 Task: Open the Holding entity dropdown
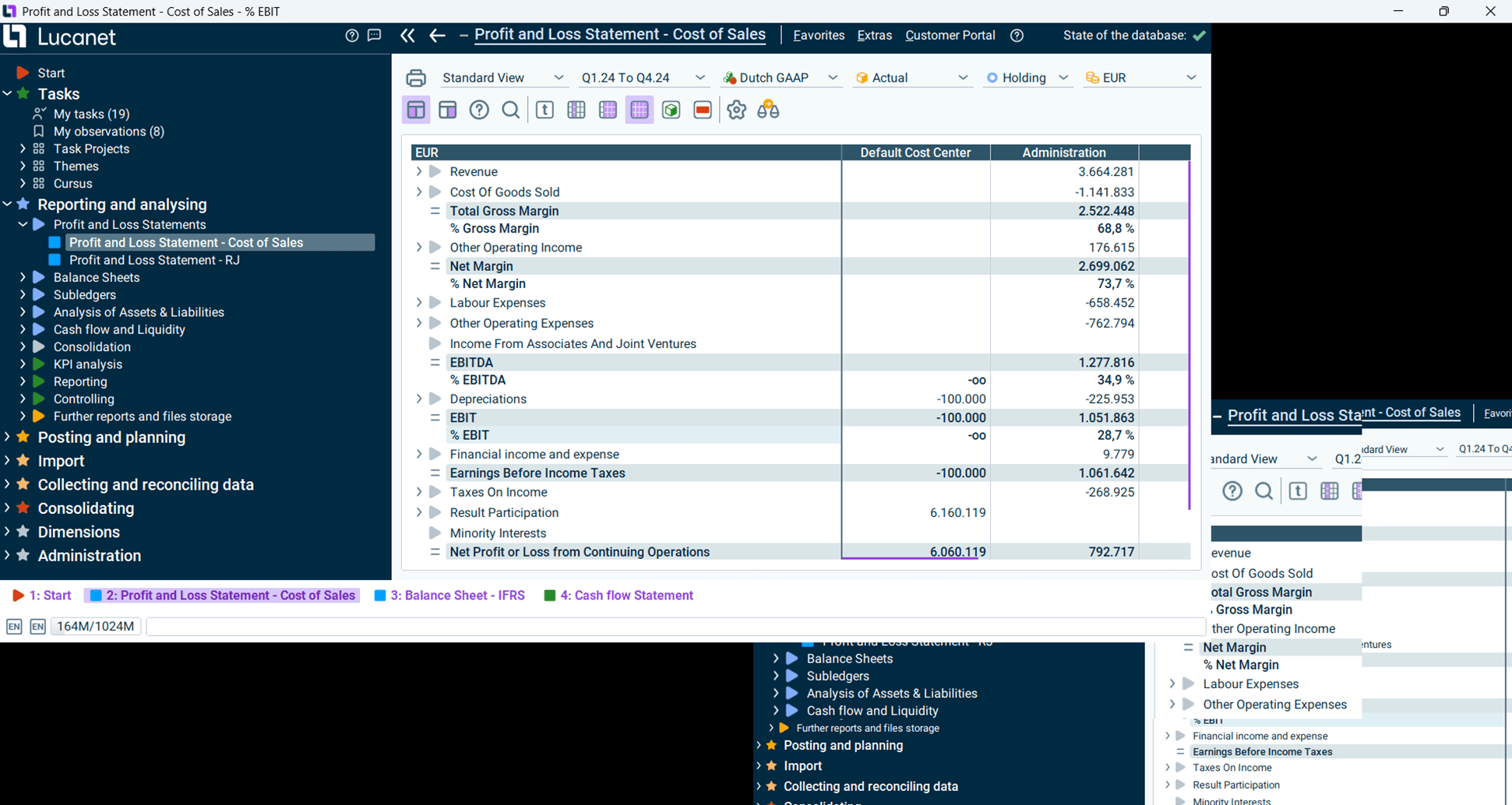click(1027, 78)
